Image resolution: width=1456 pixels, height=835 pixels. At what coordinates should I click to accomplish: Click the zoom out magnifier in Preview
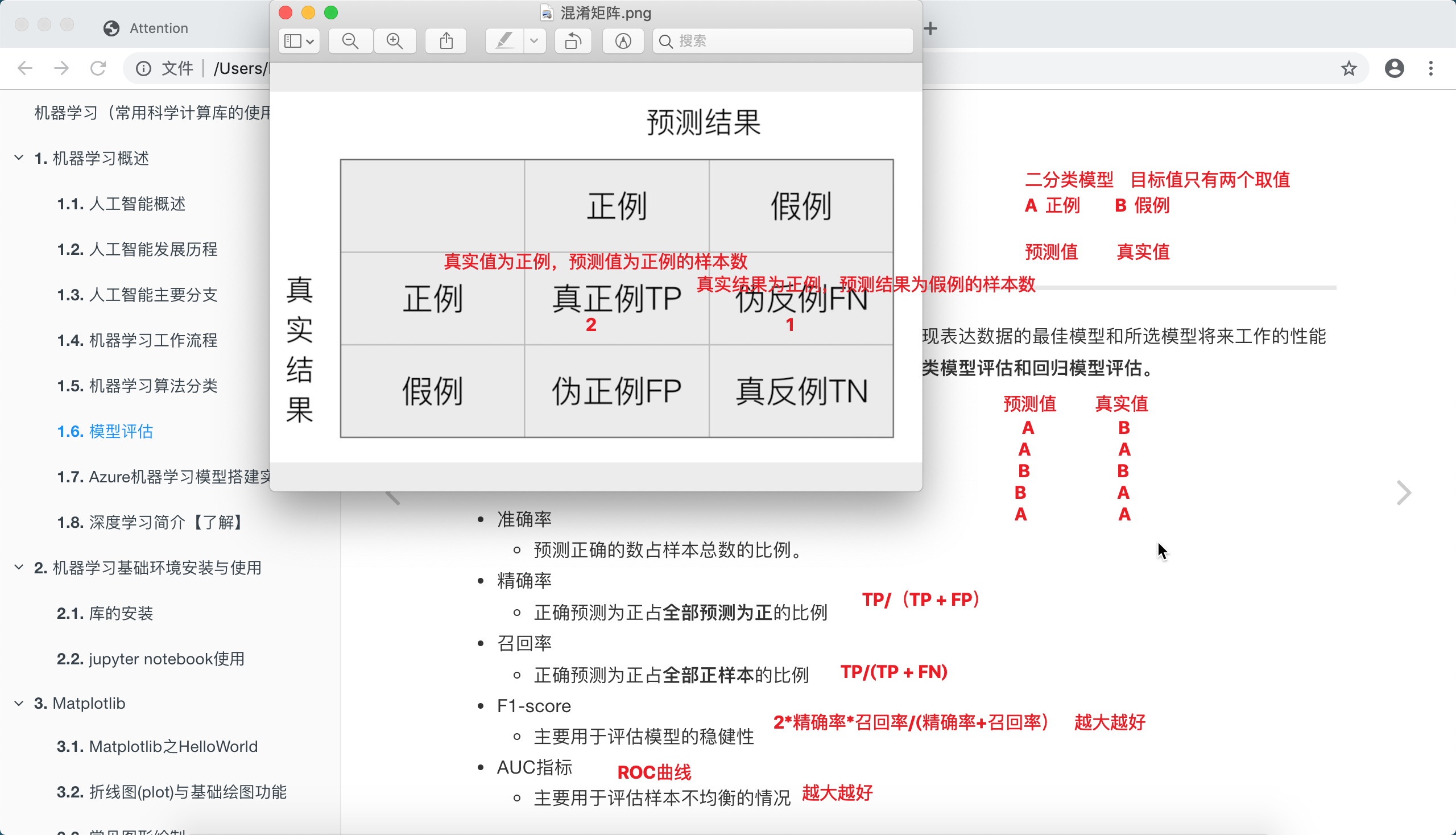click(x=350, y=41)
